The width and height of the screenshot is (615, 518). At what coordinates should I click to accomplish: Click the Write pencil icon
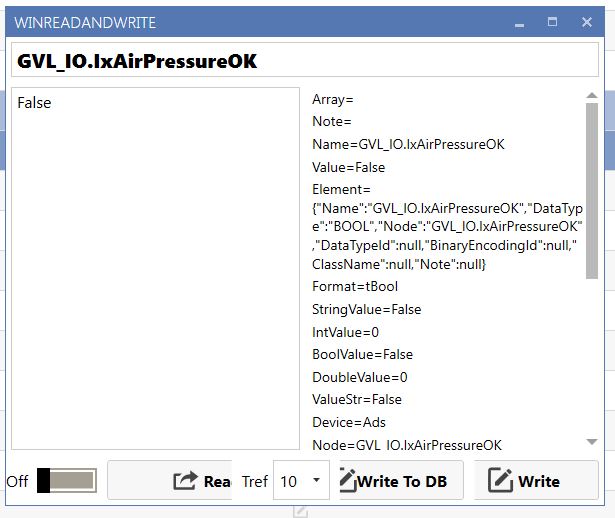[500, 480]
